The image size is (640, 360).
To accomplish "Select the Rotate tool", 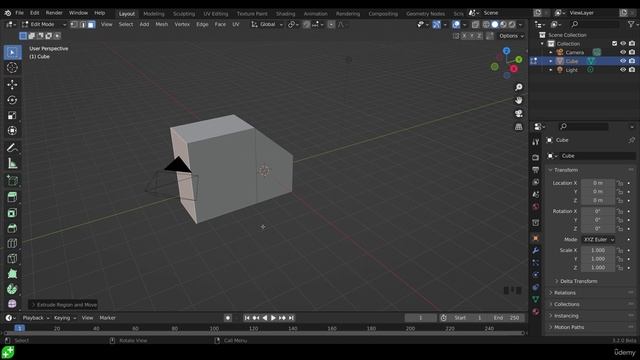I will click(x=12, y=100).
